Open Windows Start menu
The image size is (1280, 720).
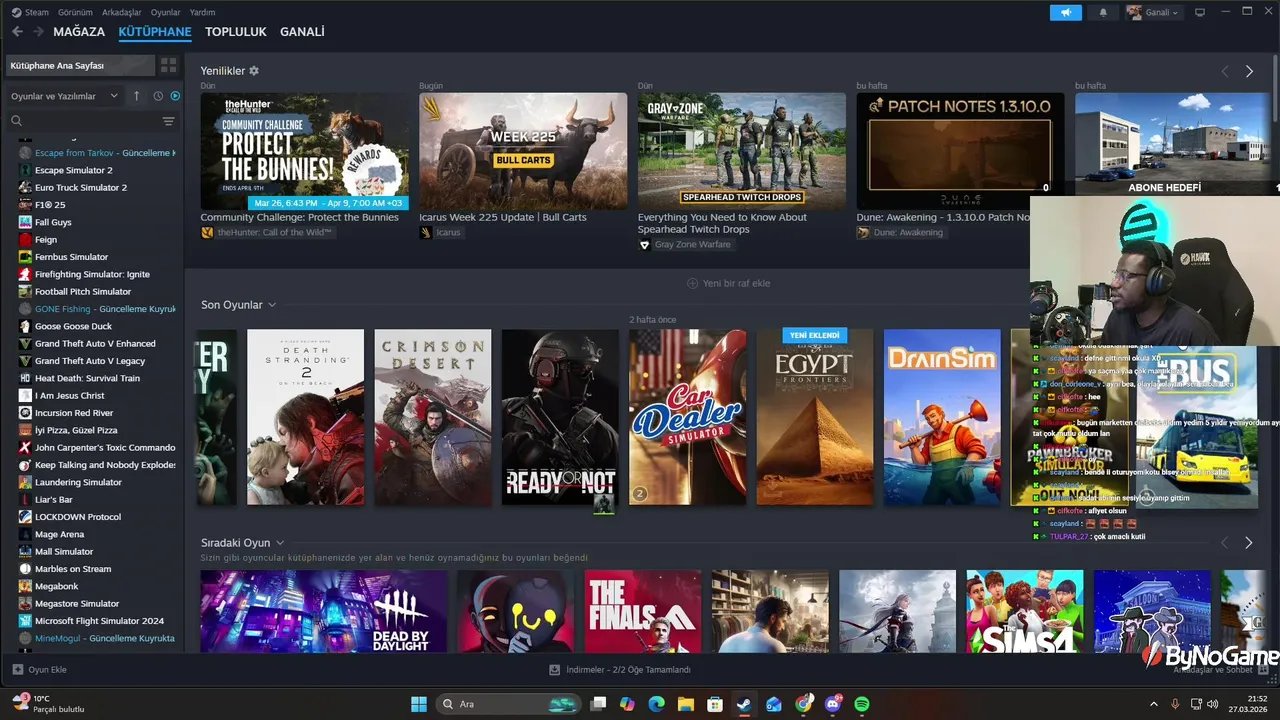pyautogui.click(x=419, y=704)
